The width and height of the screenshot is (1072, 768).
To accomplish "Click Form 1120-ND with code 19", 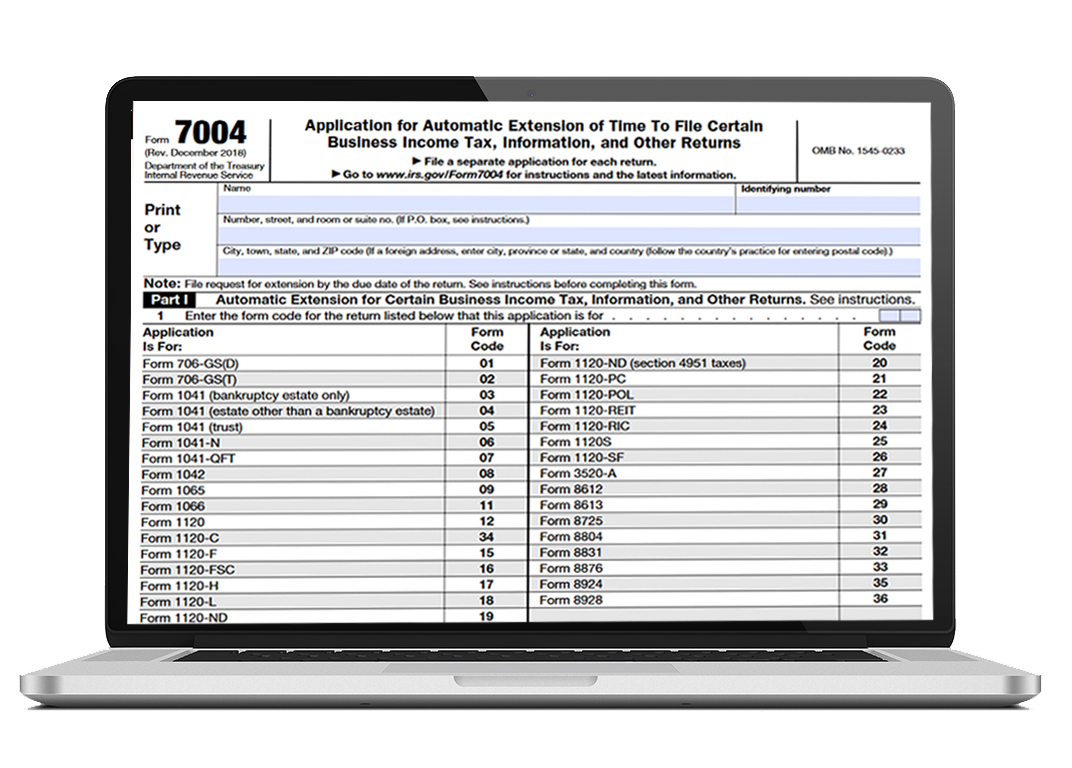I will [x=184, y=618].
